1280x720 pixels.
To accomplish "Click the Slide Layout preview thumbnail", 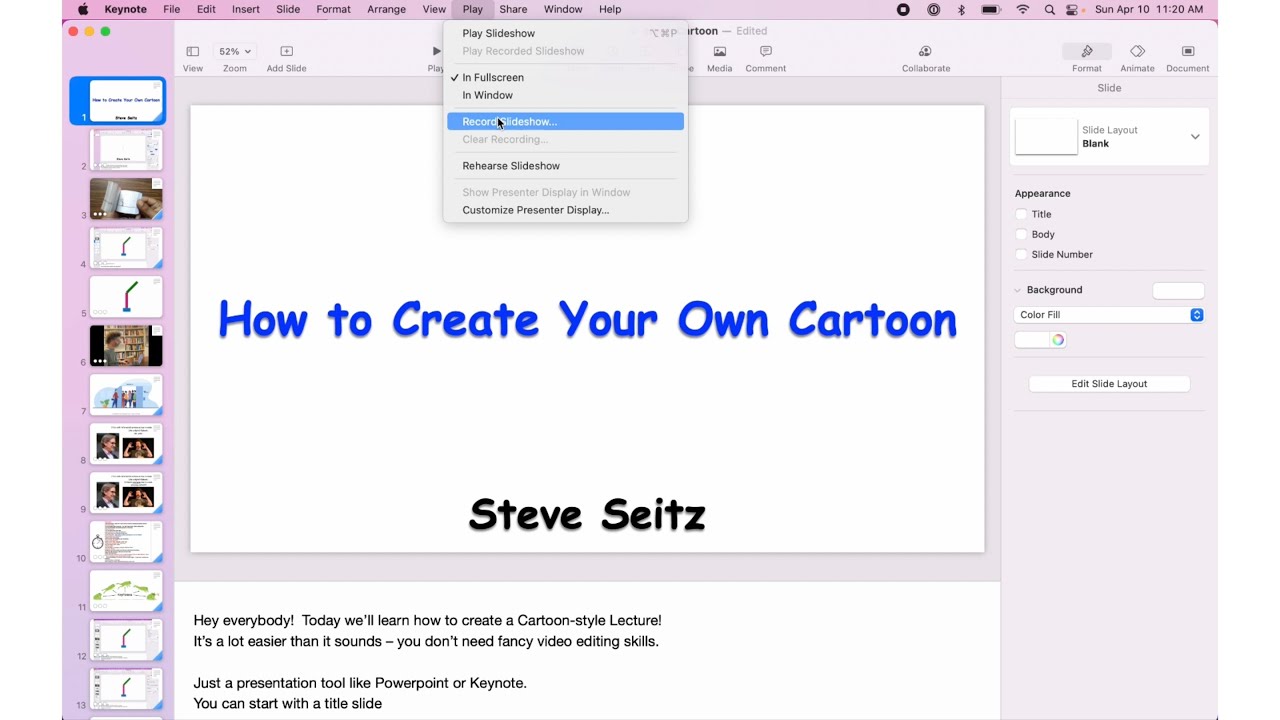I will pyautogui.click(x=1046, y=137).
